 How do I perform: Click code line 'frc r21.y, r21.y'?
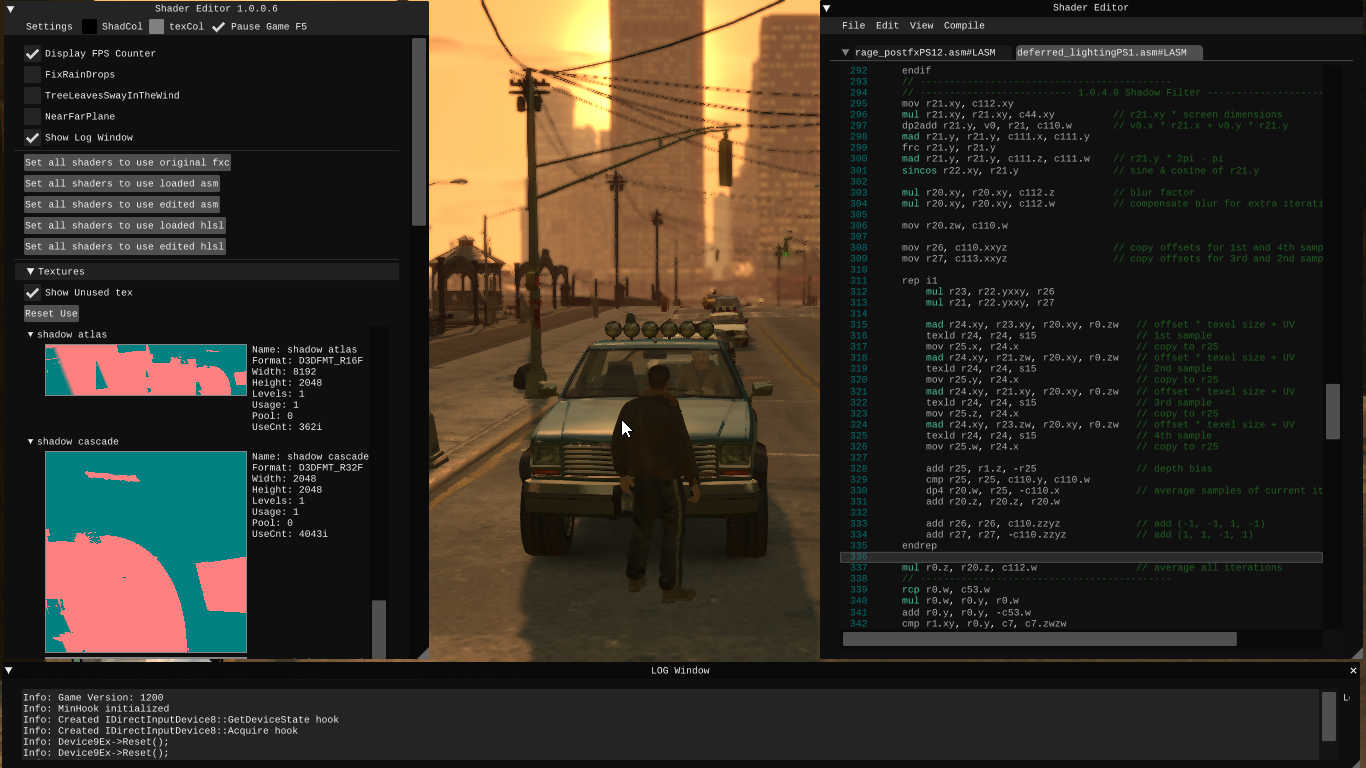click(948, 148)
